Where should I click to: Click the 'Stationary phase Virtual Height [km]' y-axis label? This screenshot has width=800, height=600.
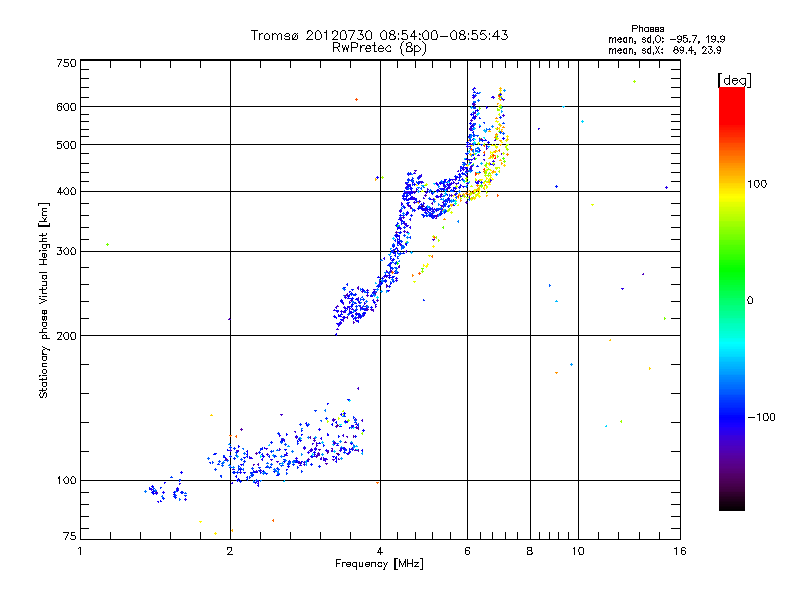pyautogui.click(x=44, y=301)
